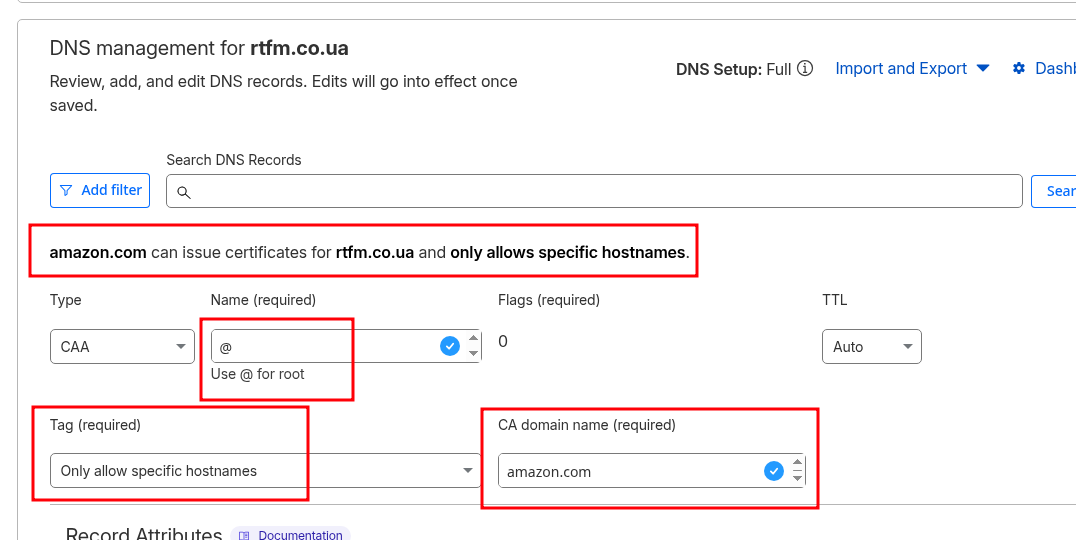The height and width of the screenshot is (540, 1076).
Task: Click the Add filter button
Action: [100, 190]
